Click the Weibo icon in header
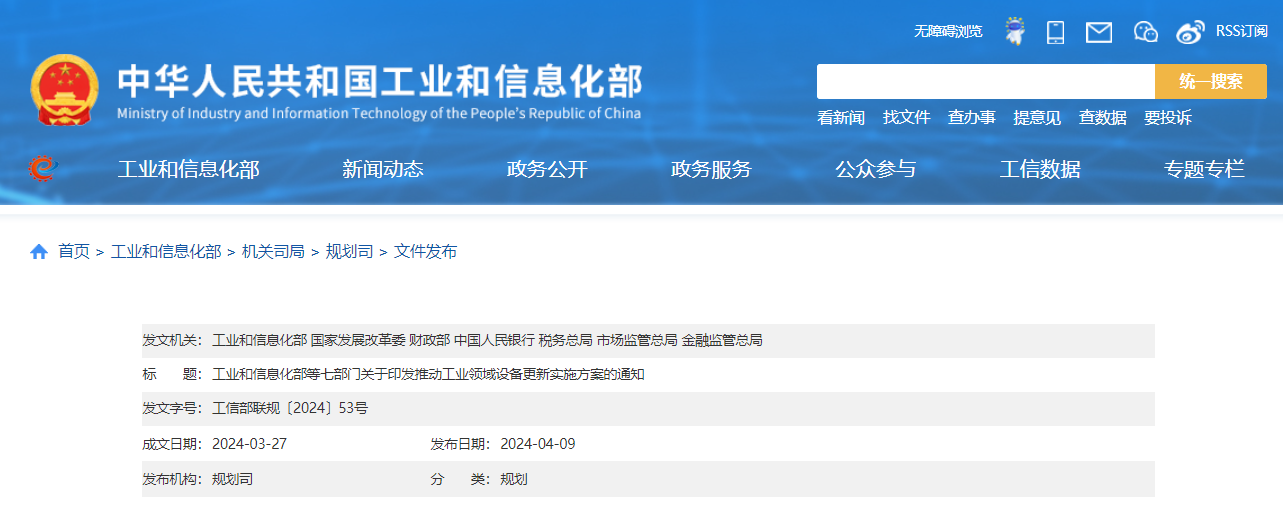This screenshot has width=1283, height=520. (1190, 32)
